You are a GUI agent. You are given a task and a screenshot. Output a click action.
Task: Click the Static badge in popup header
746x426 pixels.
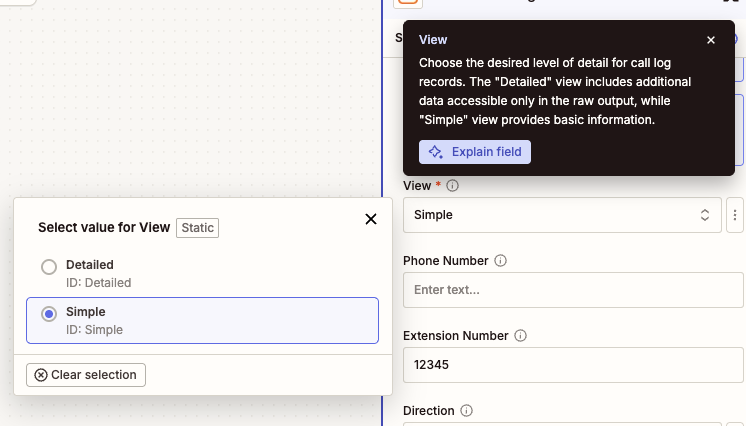197,228
